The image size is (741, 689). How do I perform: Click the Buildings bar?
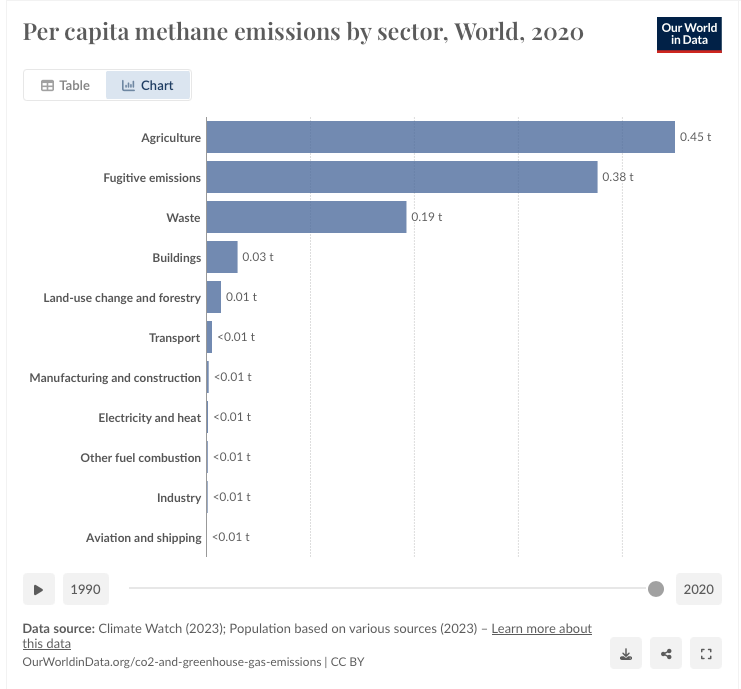[x=222, y=257]
